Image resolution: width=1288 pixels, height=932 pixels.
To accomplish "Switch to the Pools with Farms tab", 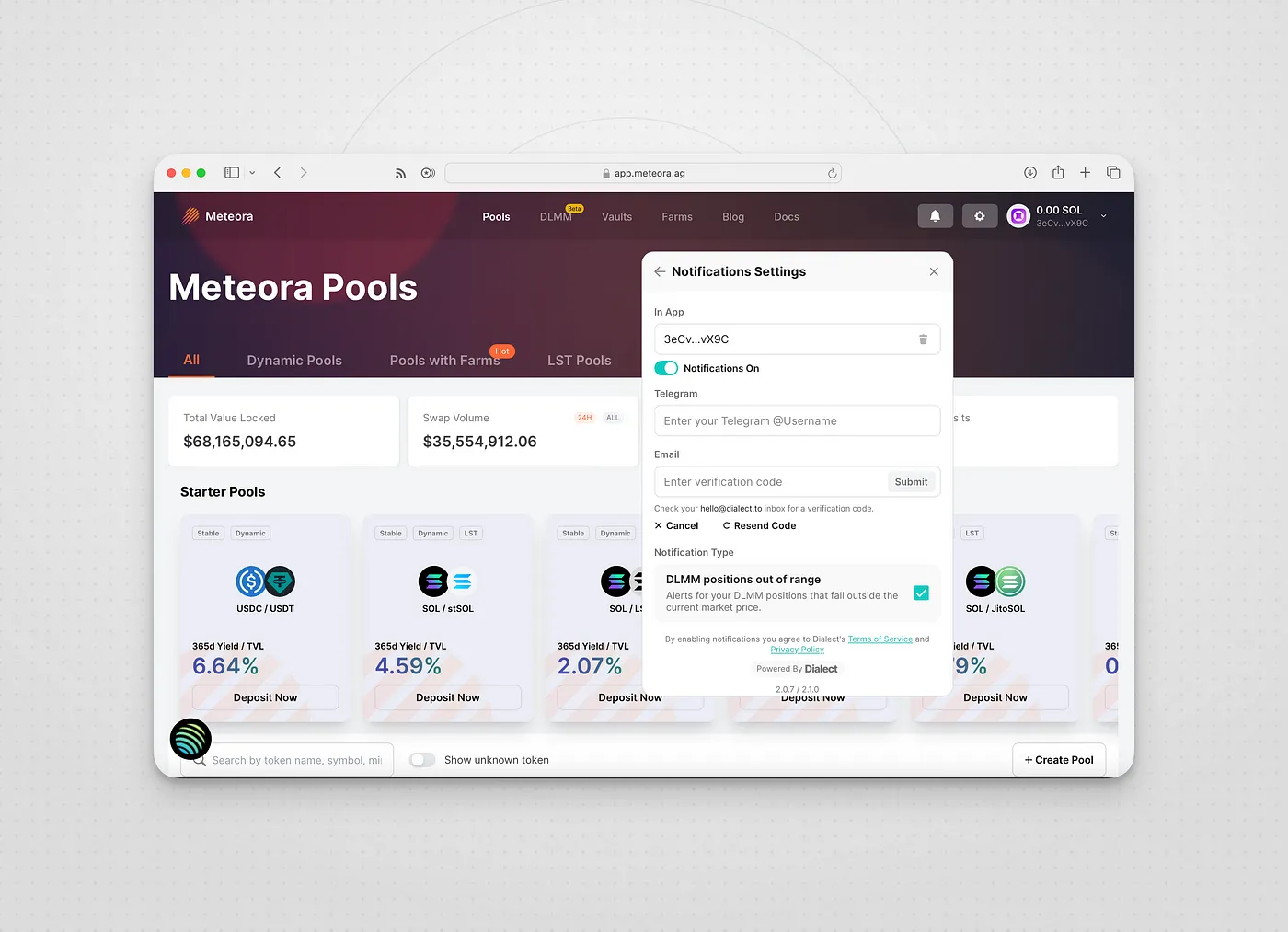I will 444,361.
